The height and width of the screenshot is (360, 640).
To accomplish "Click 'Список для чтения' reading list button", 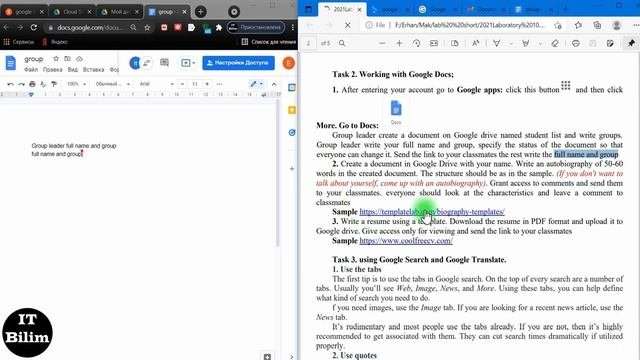I will click(x=269, y=42).
